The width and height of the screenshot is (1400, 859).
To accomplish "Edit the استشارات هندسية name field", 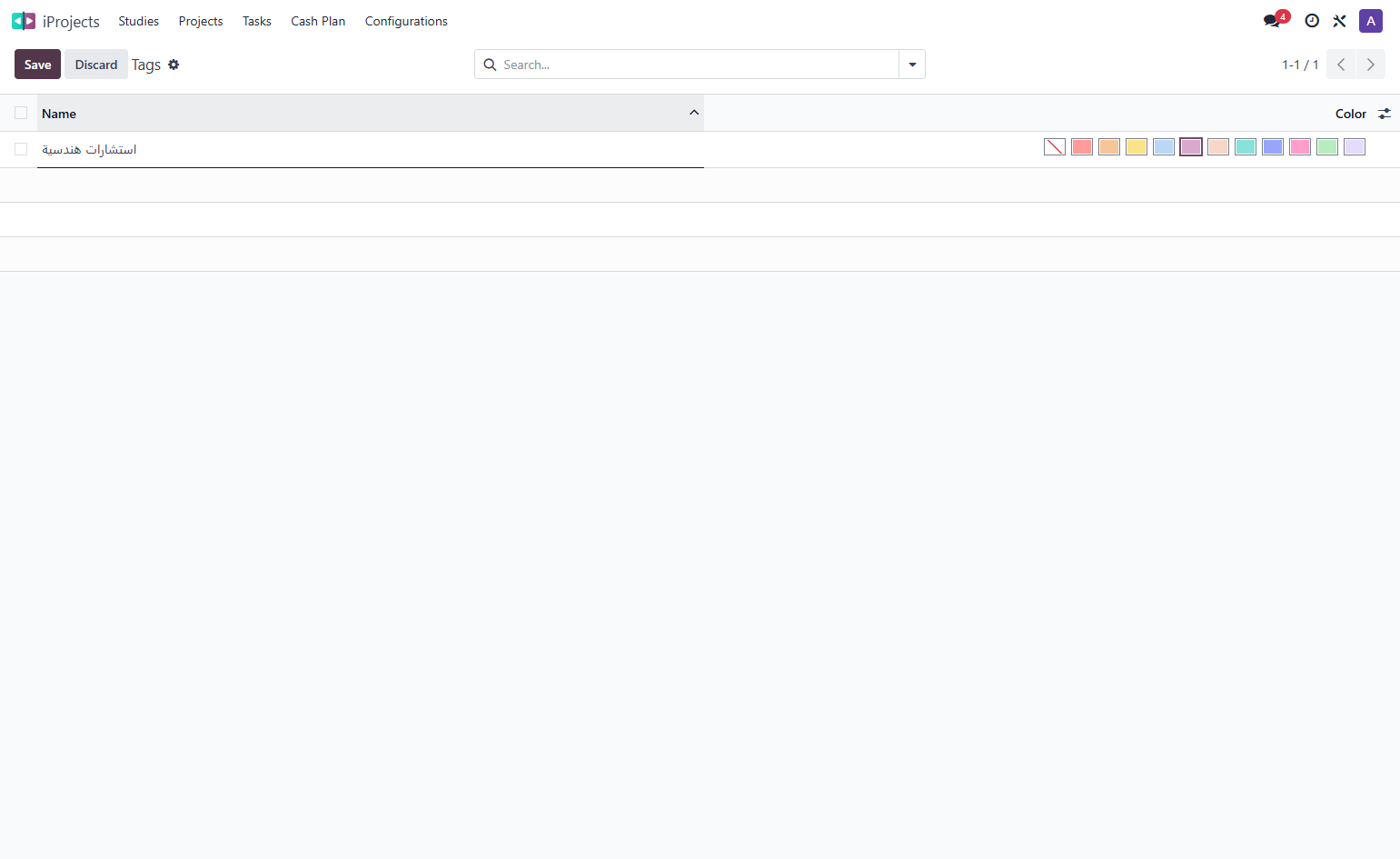I will click(371, 149).
